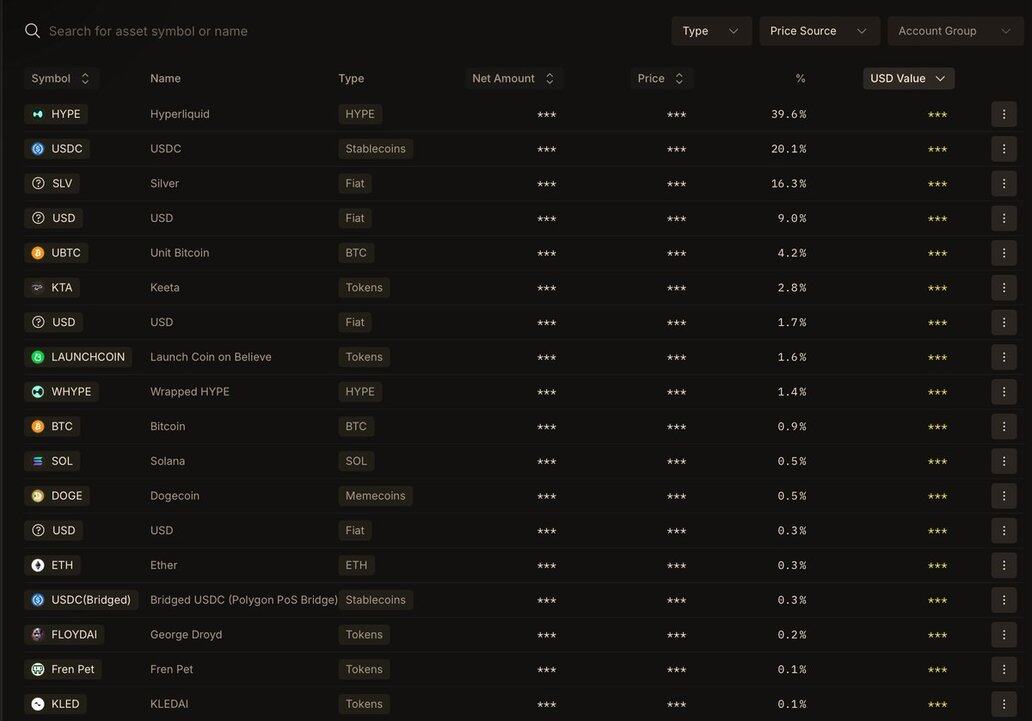Open the three-dot menu for SLV row

(x=1004, y=184)
